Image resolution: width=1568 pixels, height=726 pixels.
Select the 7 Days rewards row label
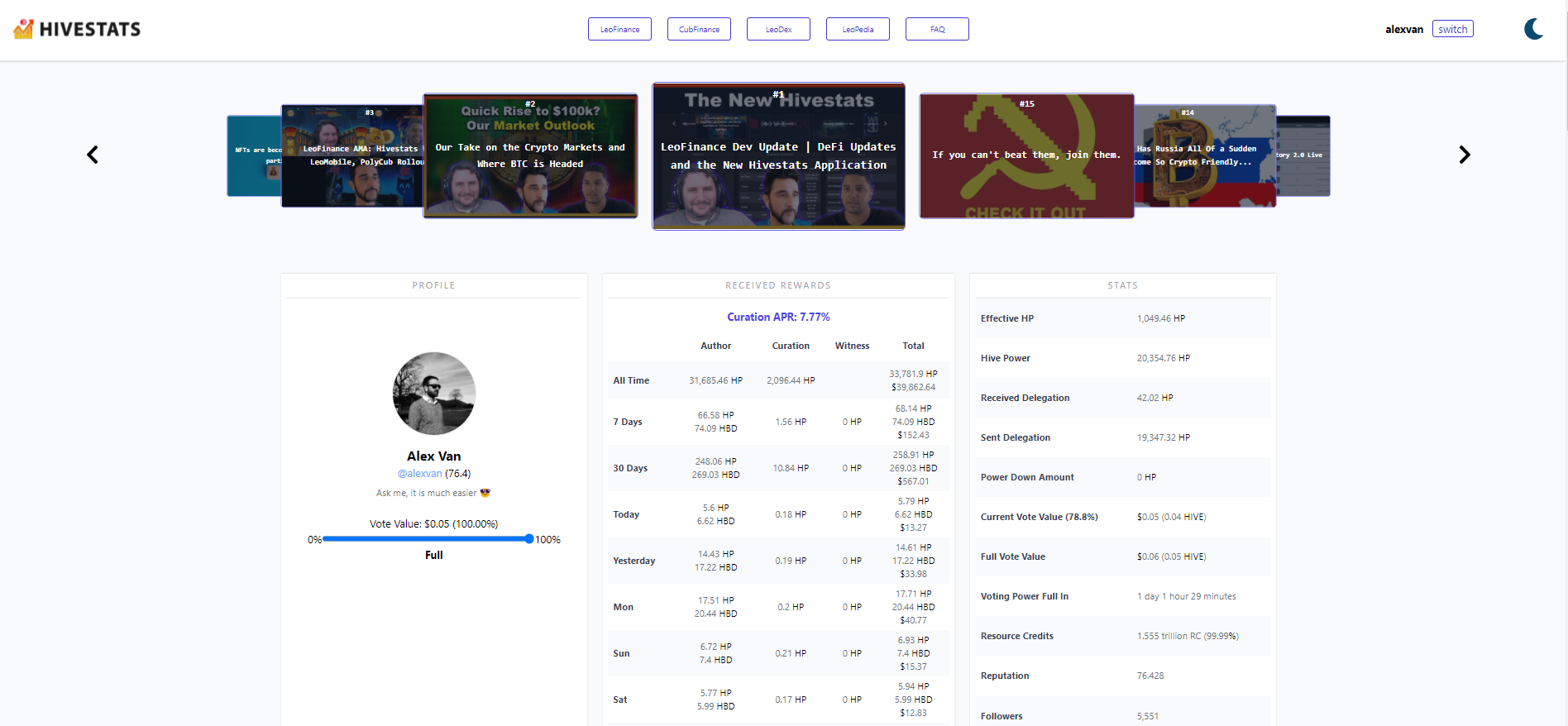[x=628, y=422]
